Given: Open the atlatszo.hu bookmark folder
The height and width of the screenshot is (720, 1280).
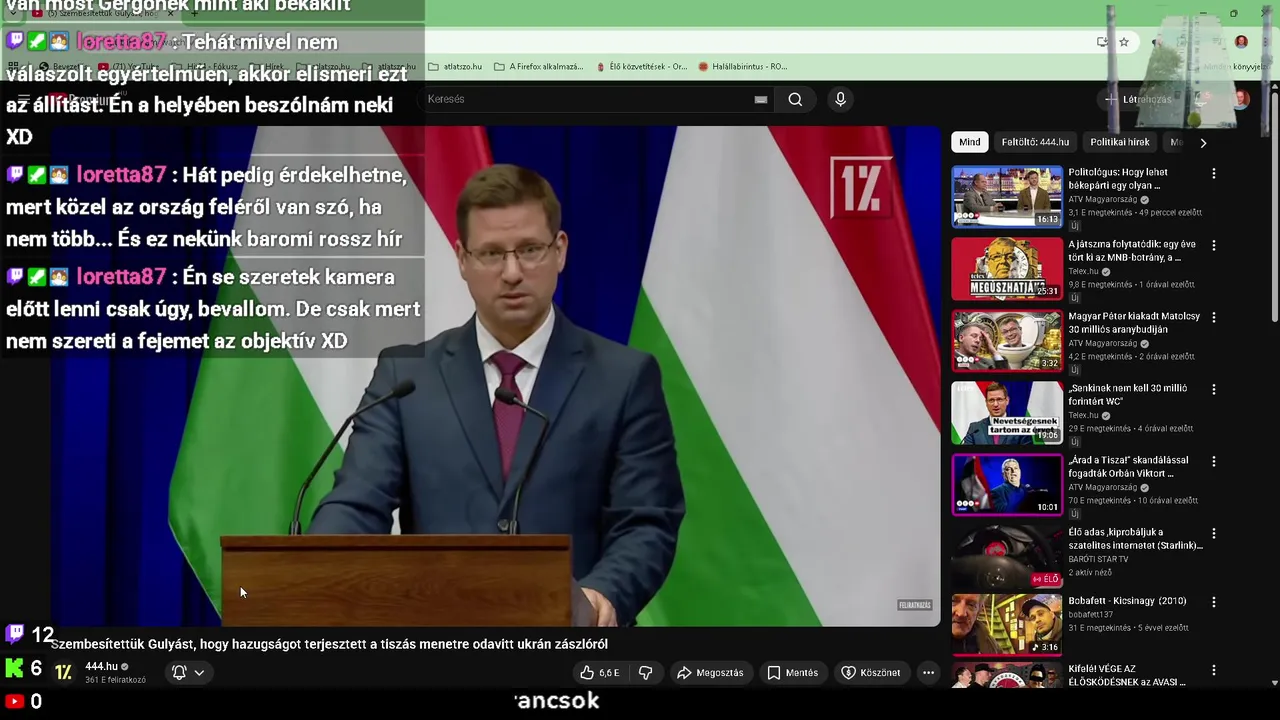Looking at the screenshot, I should tap(455, 67).
